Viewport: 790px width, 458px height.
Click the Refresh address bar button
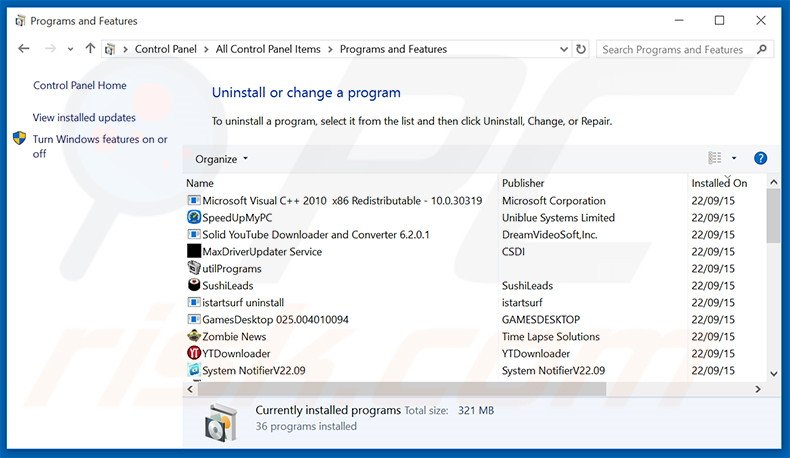pos(581,49)
